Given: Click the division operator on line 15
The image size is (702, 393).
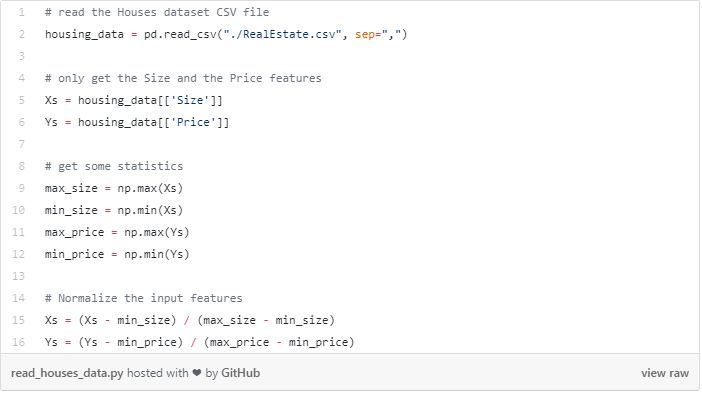Looking at the screenshot, I should tap(187, 320).
